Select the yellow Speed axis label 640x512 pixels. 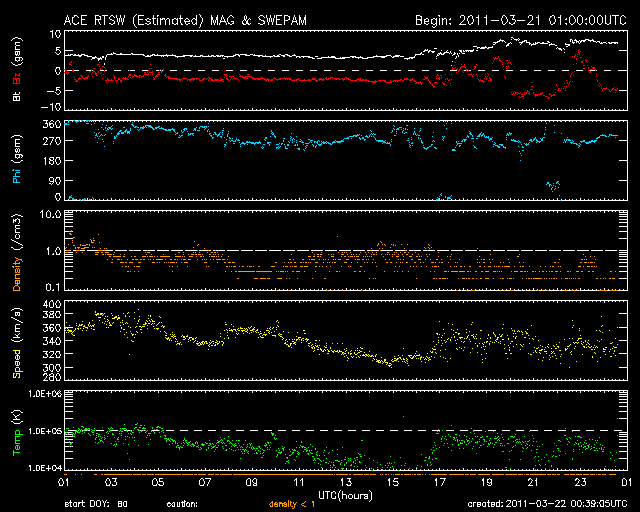pos(17,363)
